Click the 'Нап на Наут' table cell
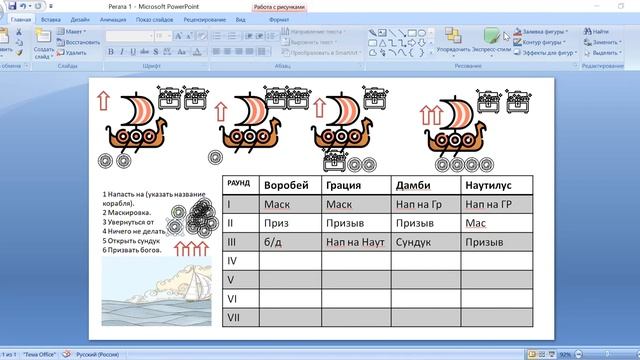The width and height of the screenshot is (640, 360). [x=356, y=242]
